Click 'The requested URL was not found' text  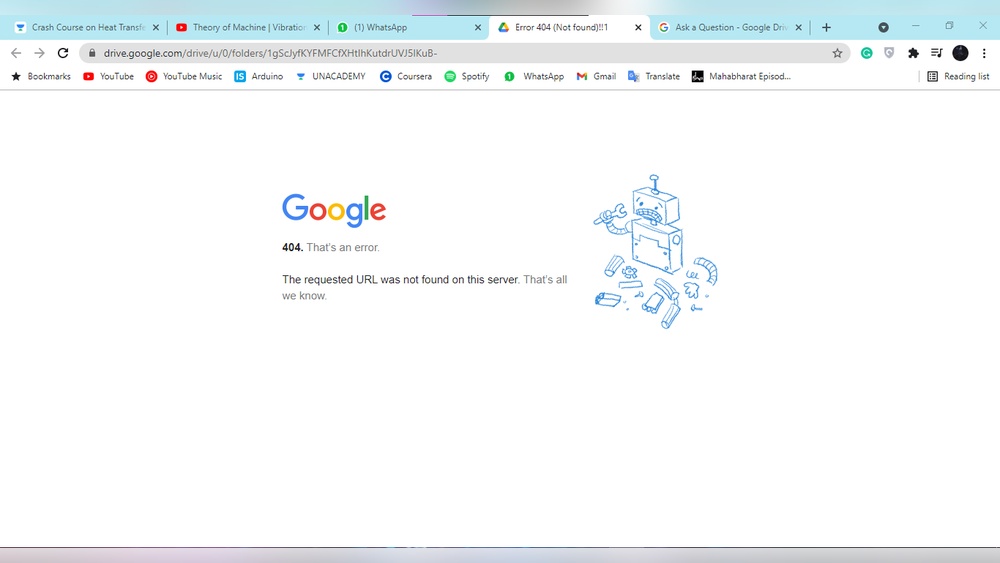coord(401,279)
